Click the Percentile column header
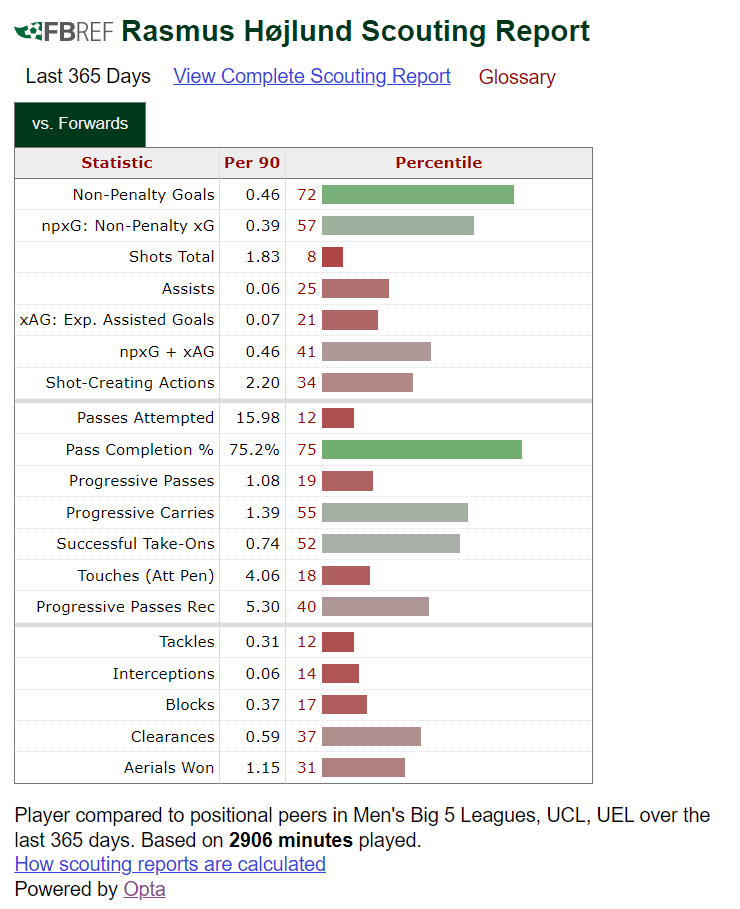Screen dimensions: 740x909 pos(438,163)
